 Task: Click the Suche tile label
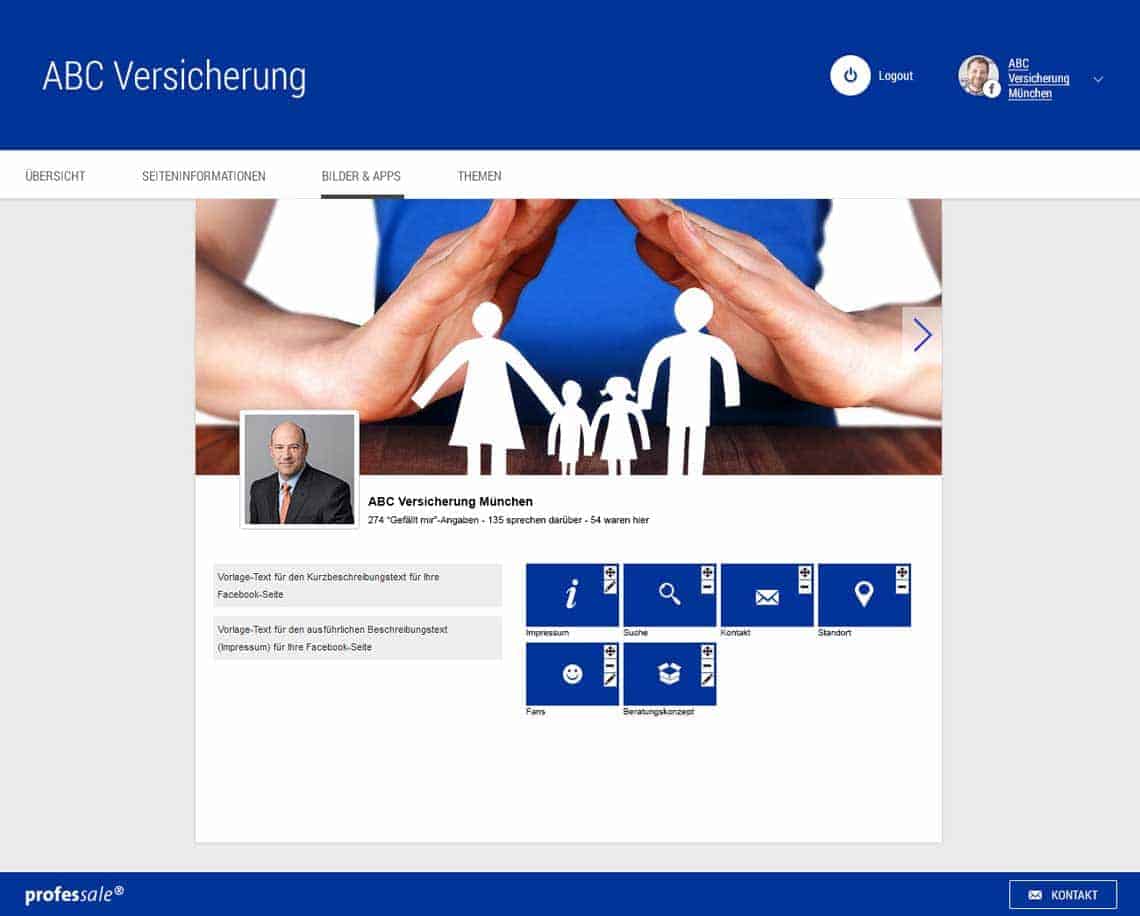tap(635, 632)
